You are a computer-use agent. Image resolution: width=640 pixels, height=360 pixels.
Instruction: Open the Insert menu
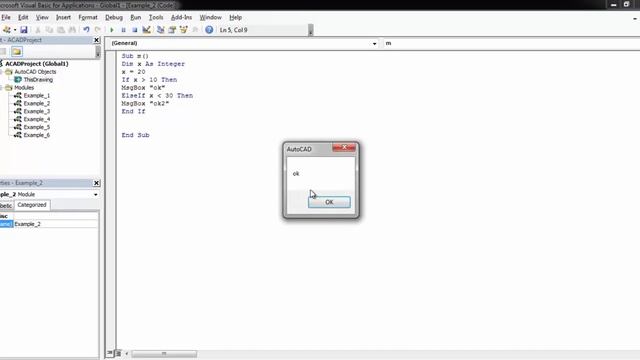pos(63,18)
